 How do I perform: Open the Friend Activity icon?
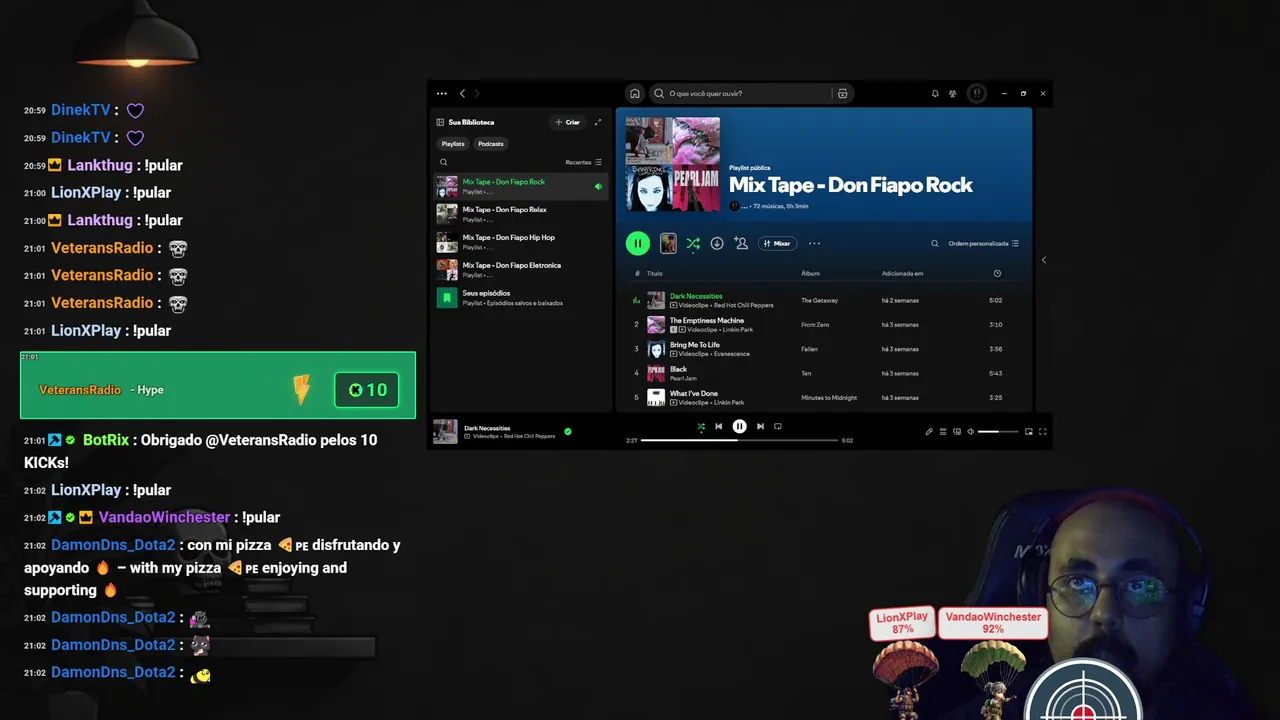click(953, 94)
